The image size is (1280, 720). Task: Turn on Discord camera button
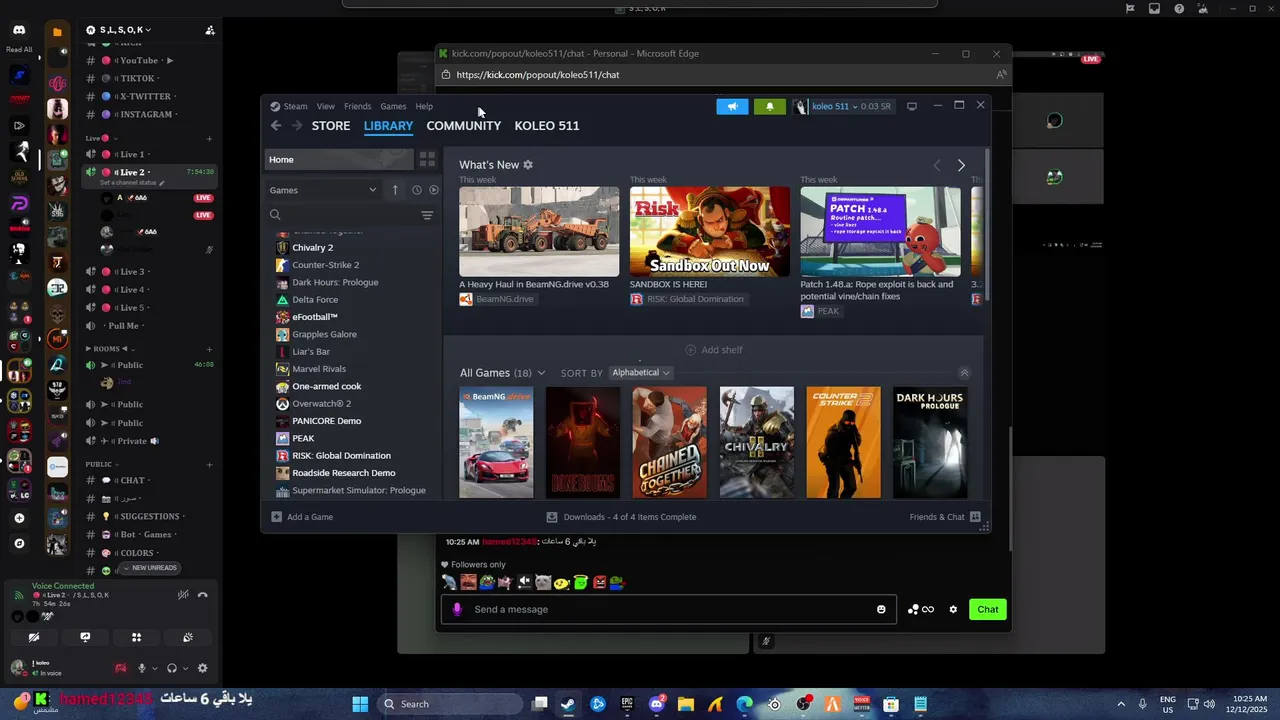tap(33, 637)
